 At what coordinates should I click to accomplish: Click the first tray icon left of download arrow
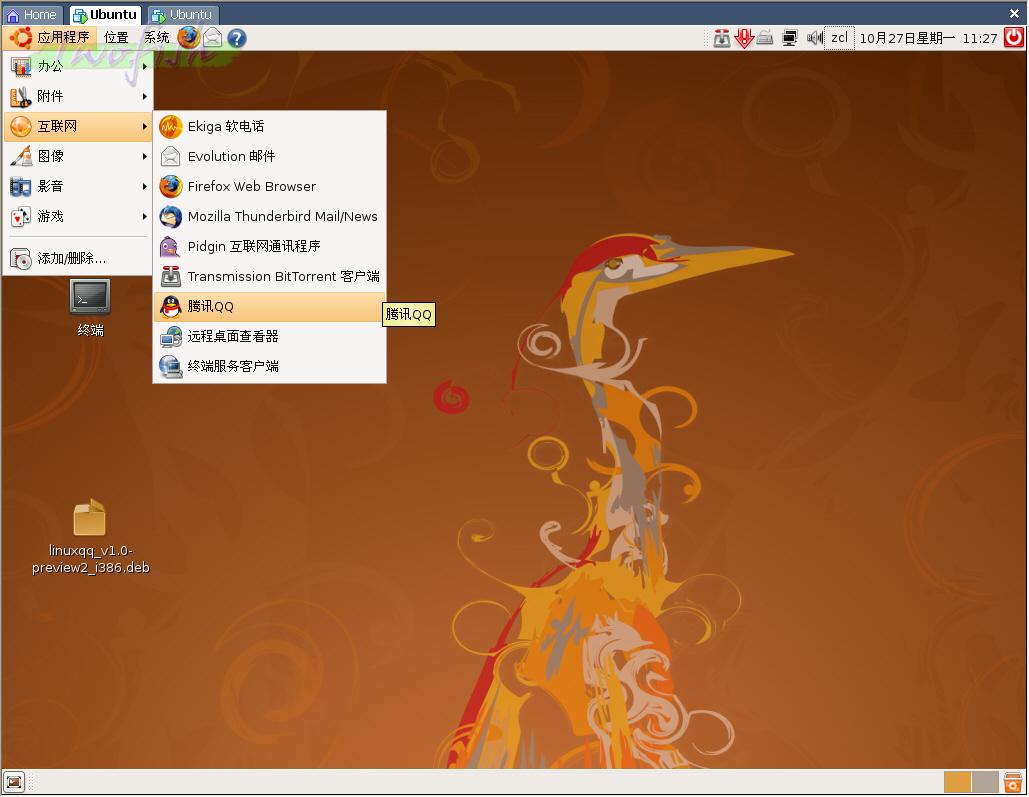coord(722,39)
